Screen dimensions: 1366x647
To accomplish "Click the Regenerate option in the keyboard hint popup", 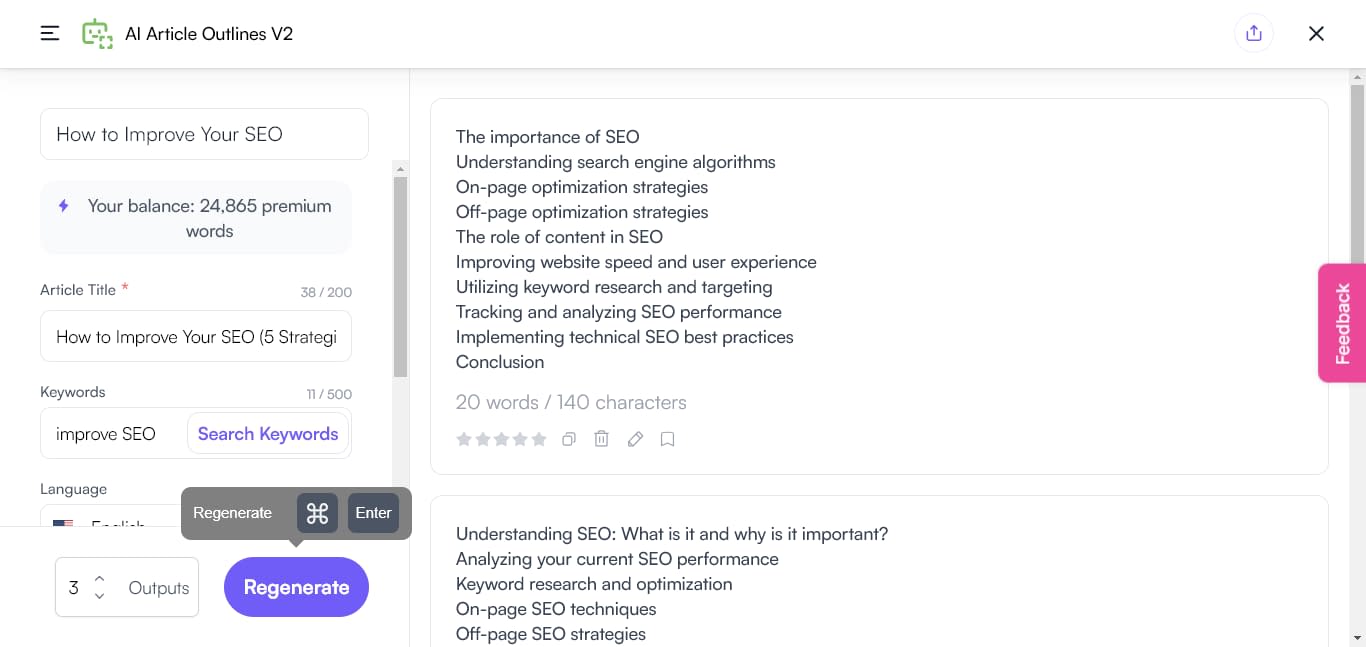I will click(232, 512).
